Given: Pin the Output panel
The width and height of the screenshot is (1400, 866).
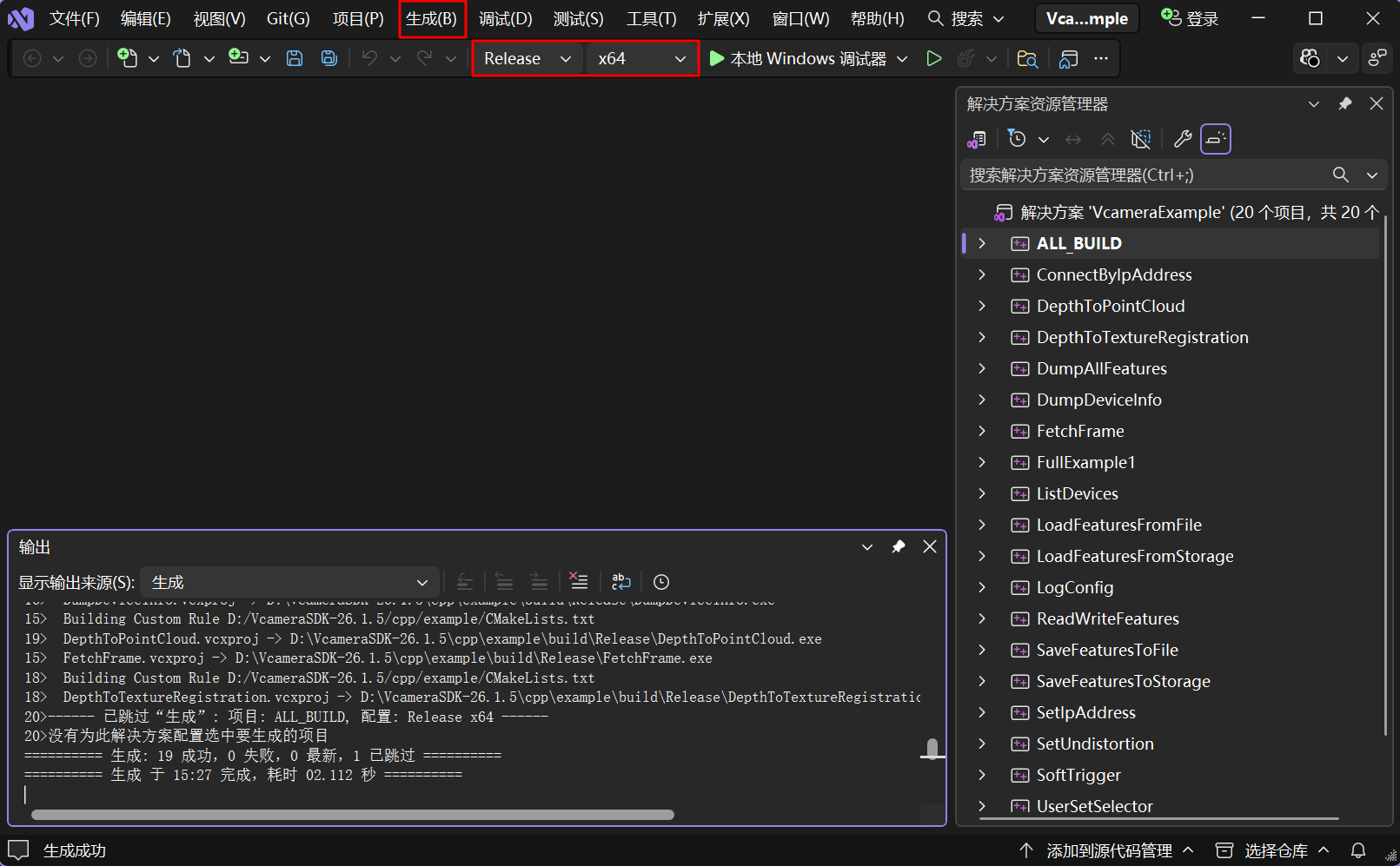Looking at the screenshot, I should 899,546.
